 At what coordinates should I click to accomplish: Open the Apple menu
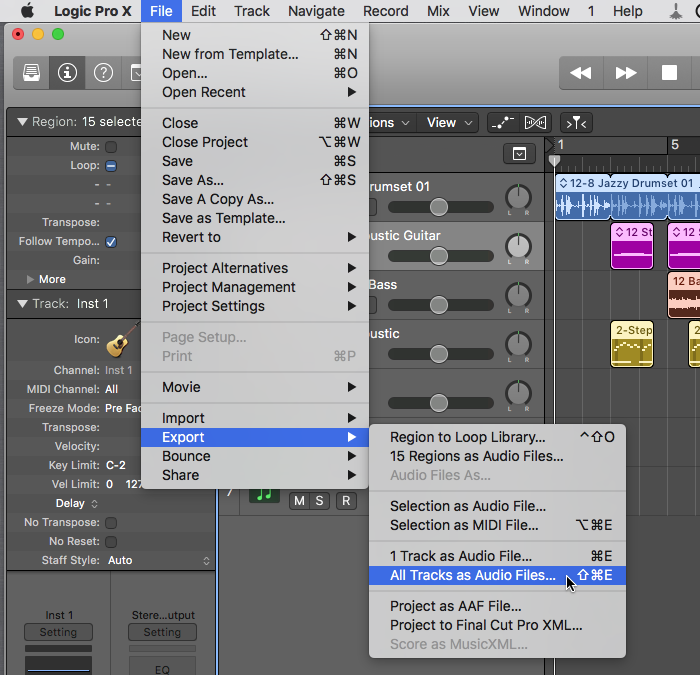[28, 11]
